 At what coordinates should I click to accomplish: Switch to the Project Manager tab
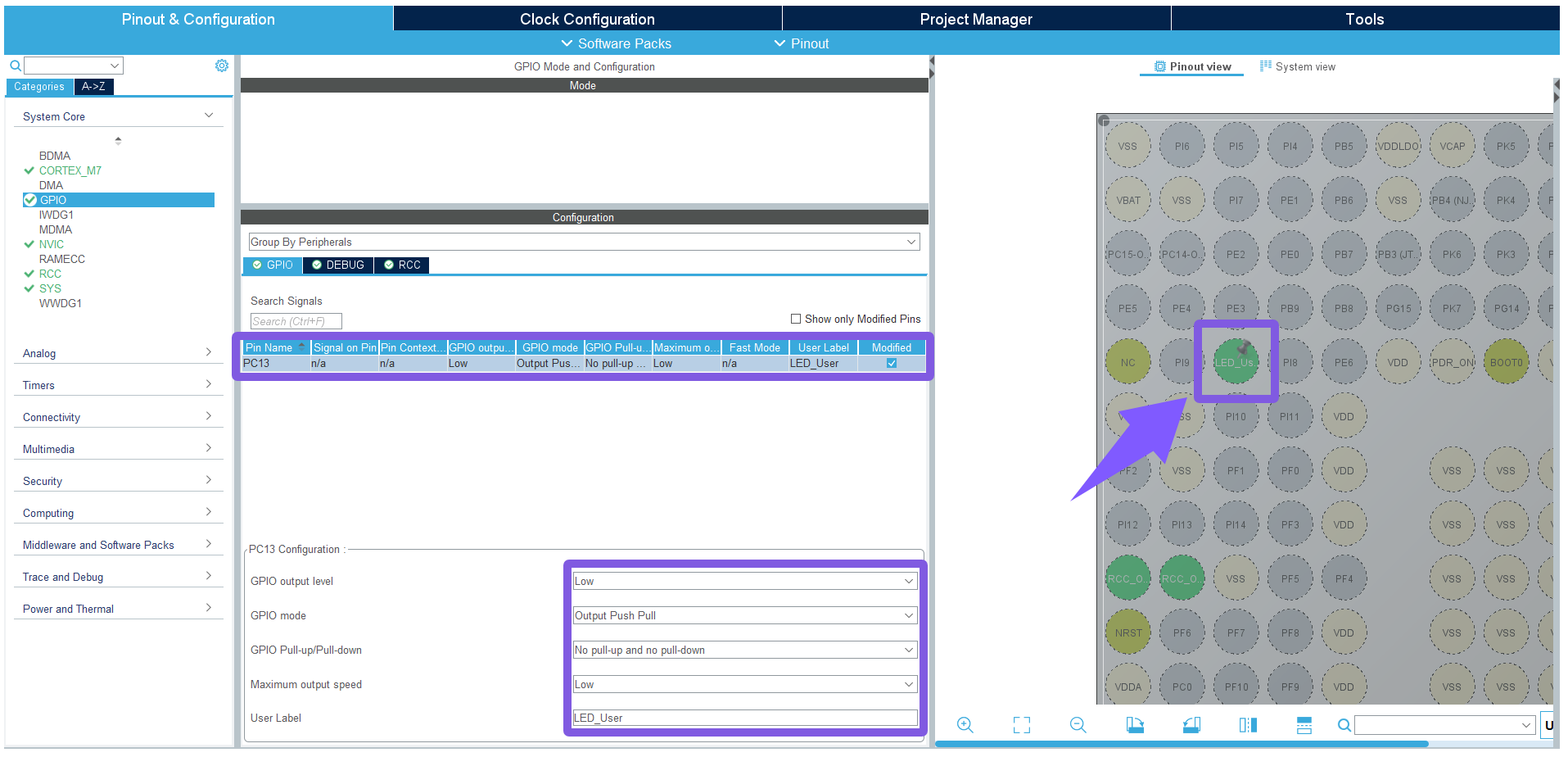(x=976, y=19)
